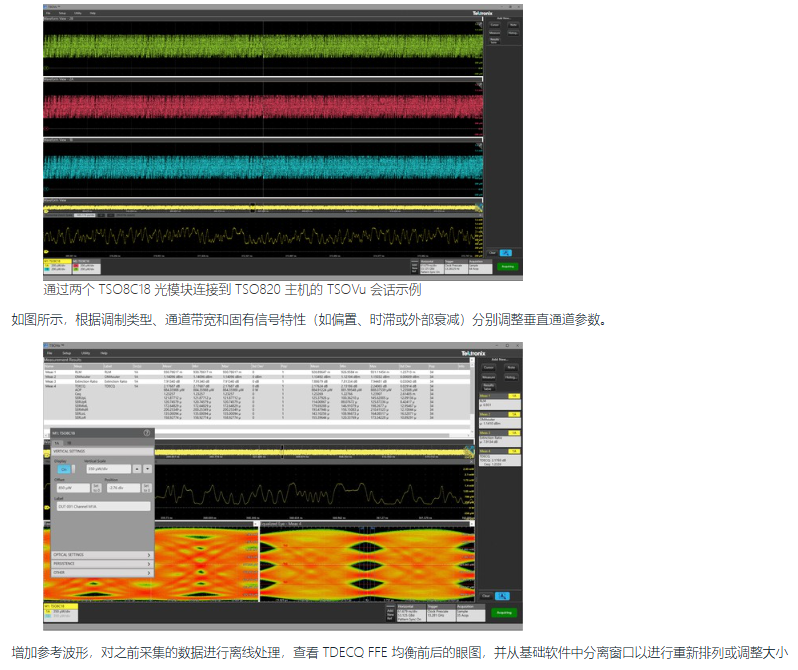The height and width of the screenshot is (670, 798).
Task: Open the Help menu in the upper TSOVu window
Action: coord(93,13)
